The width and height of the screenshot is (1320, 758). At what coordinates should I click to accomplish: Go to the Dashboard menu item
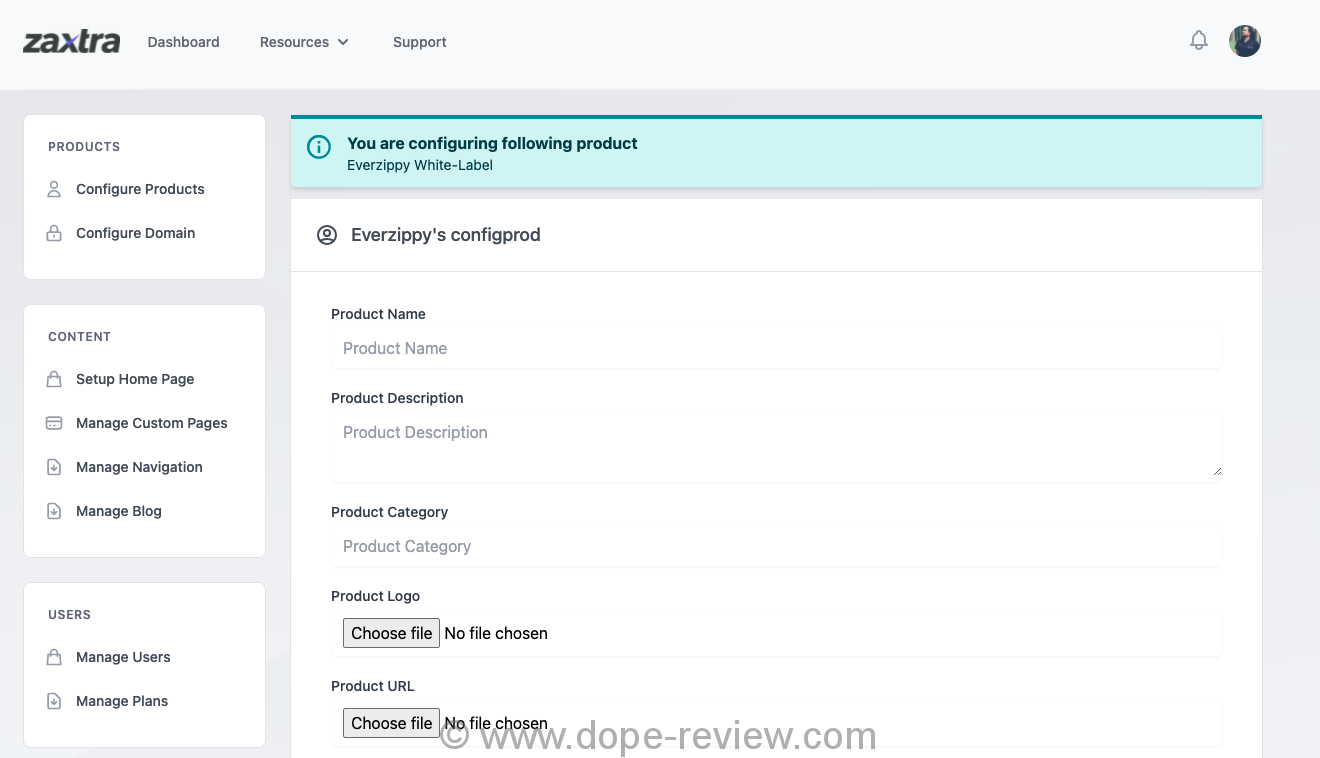click(183, 42)
